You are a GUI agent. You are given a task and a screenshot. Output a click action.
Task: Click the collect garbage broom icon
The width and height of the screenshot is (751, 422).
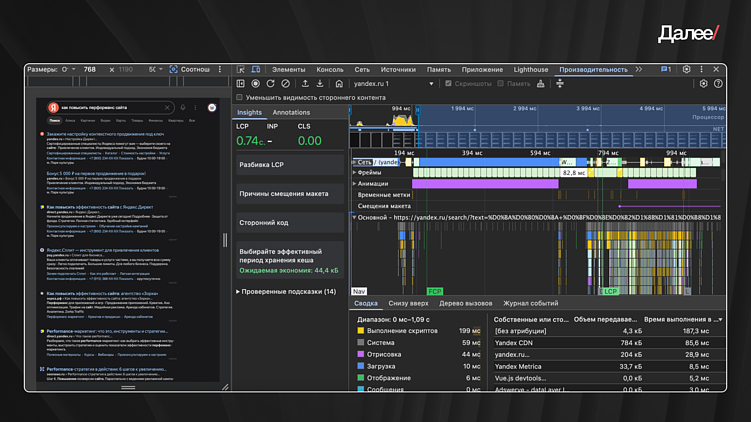(541, 84)
